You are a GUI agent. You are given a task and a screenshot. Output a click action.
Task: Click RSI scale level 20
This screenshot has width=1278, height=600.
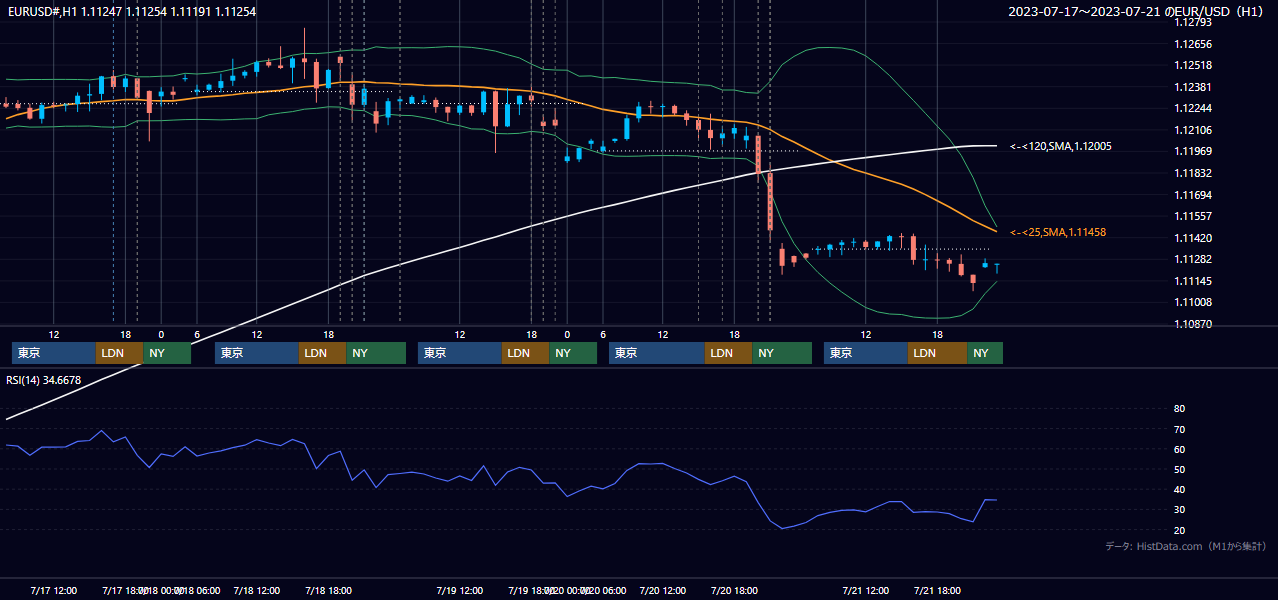pos(1179,530)
